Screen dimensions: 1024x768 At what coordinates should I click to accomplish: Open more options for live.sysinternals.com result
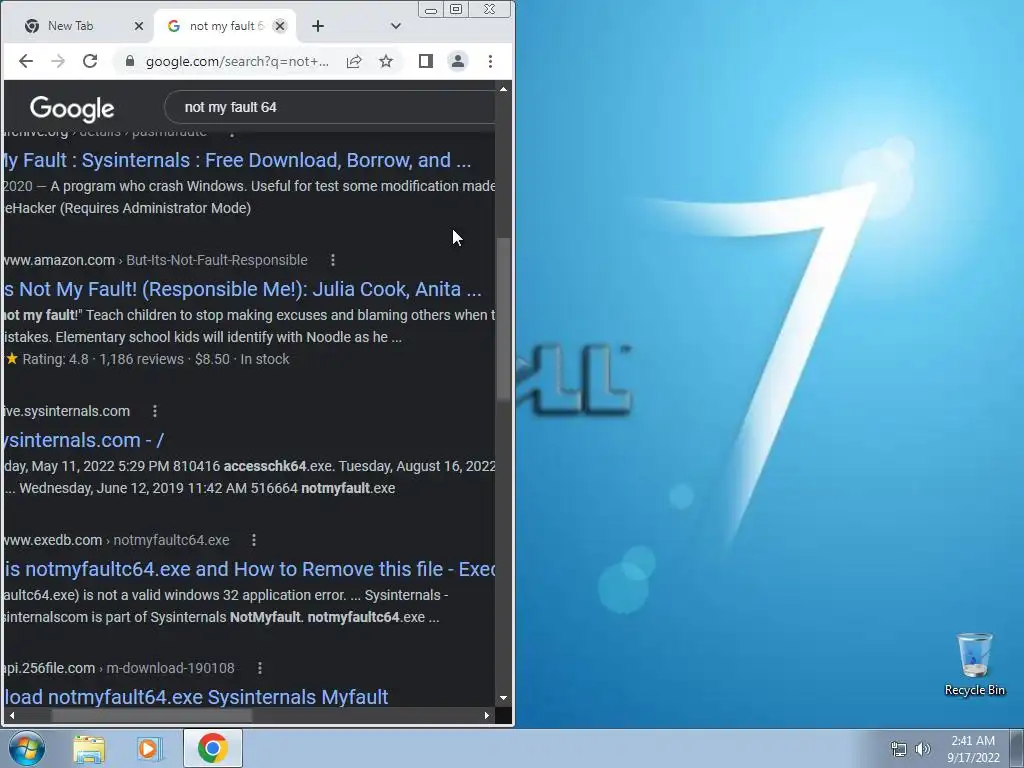pyautogui.click(x=155, y=411)
